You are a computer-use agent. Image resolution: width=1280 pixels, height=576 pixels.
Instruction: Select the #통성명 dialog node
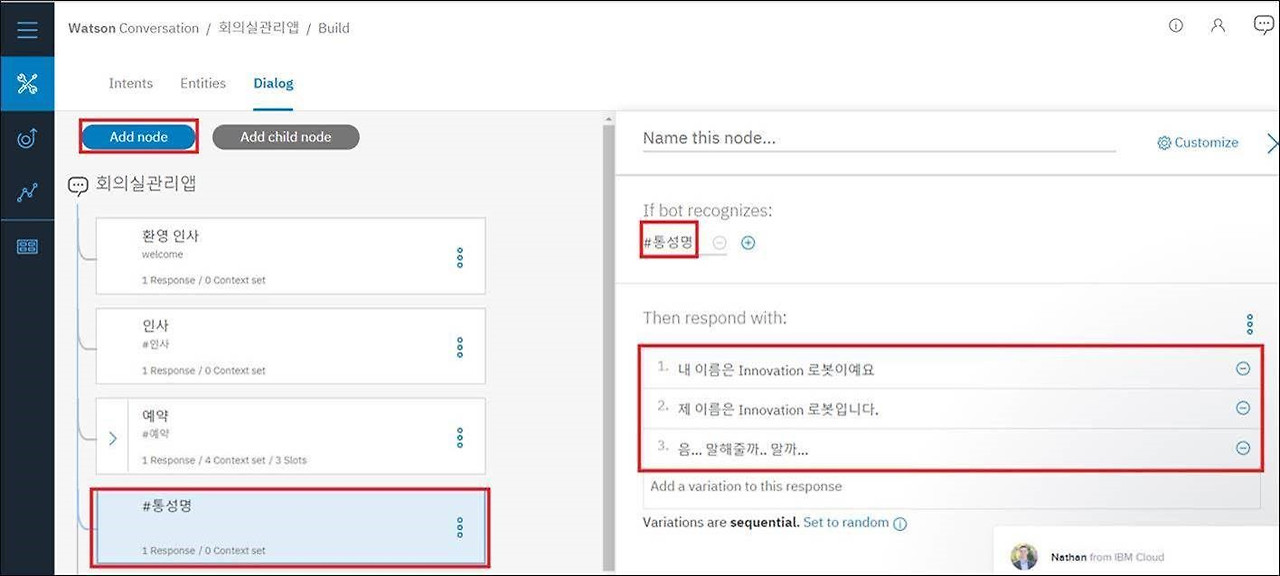(x=291, y=527)
